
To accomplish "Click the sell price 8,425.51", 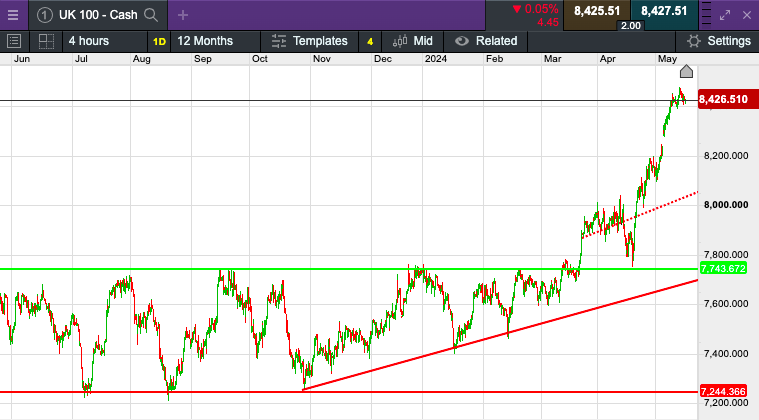I will click(597, 11).
